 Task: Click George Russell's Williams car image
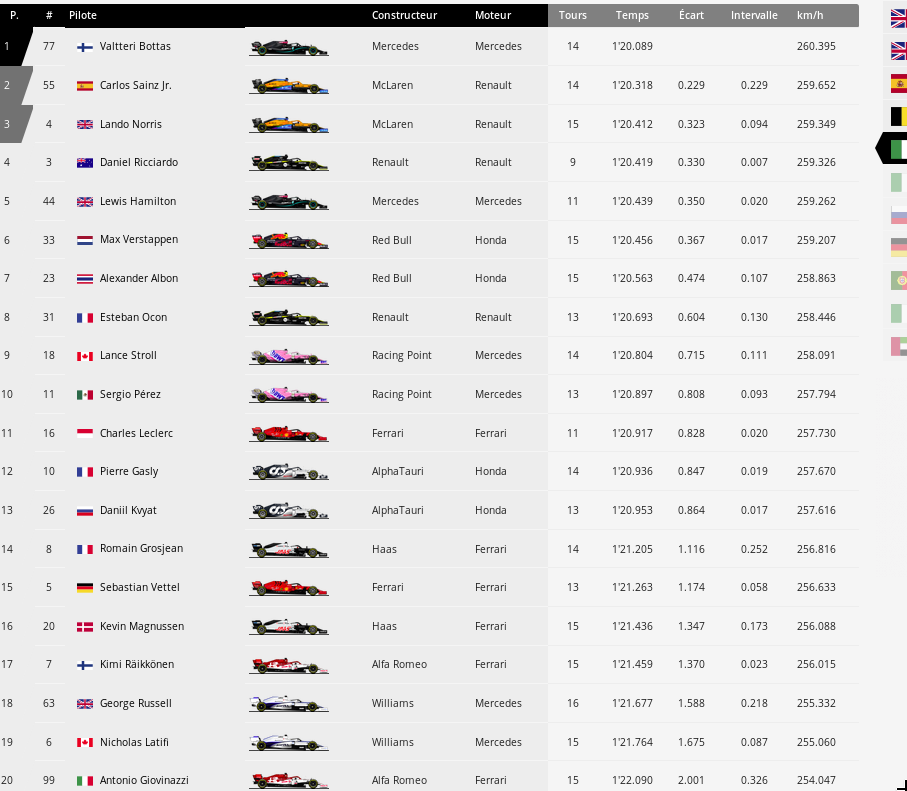tap(289, 703)
